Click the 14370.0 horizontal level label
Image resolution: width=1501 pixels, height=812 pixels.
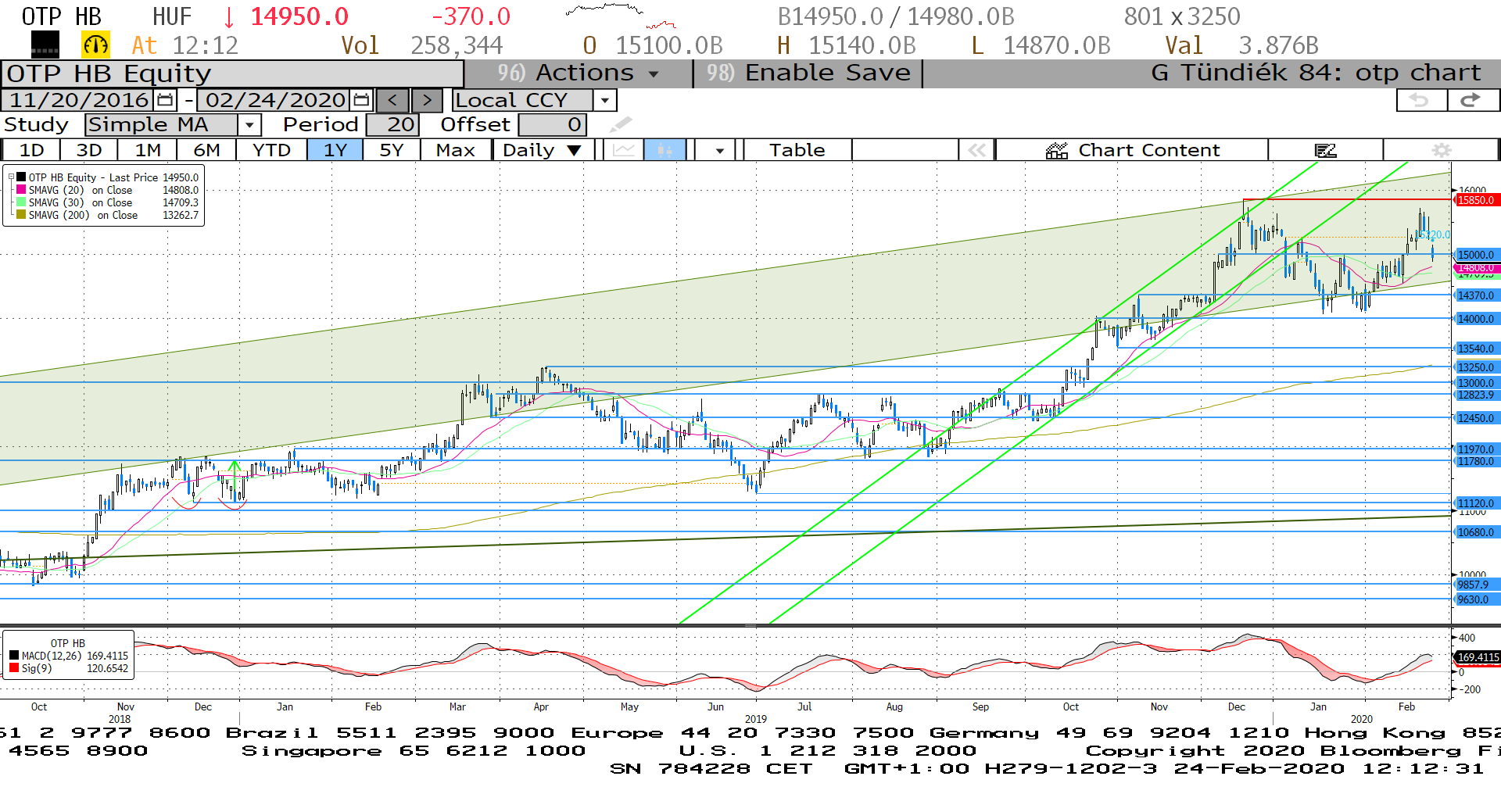pyautogui.click(x=1476, y=295)
